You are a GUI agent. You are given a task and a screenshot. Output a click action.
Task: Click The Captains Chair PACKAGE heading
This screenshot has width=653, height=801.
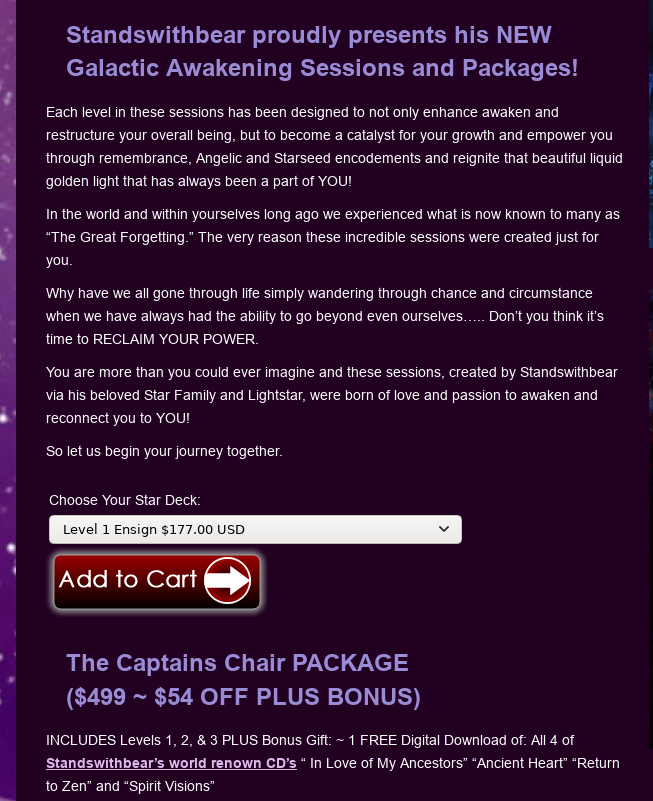(237, 663)
